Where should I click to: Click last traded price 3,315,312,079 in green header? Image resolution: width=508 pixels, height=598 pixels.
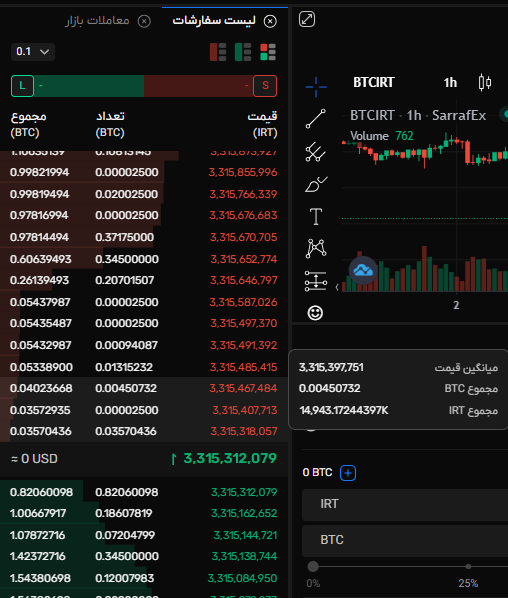[230, 458]
